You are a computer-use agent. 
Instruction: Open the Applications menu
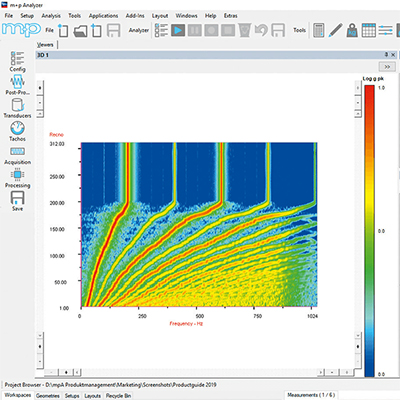click(103, 16)
